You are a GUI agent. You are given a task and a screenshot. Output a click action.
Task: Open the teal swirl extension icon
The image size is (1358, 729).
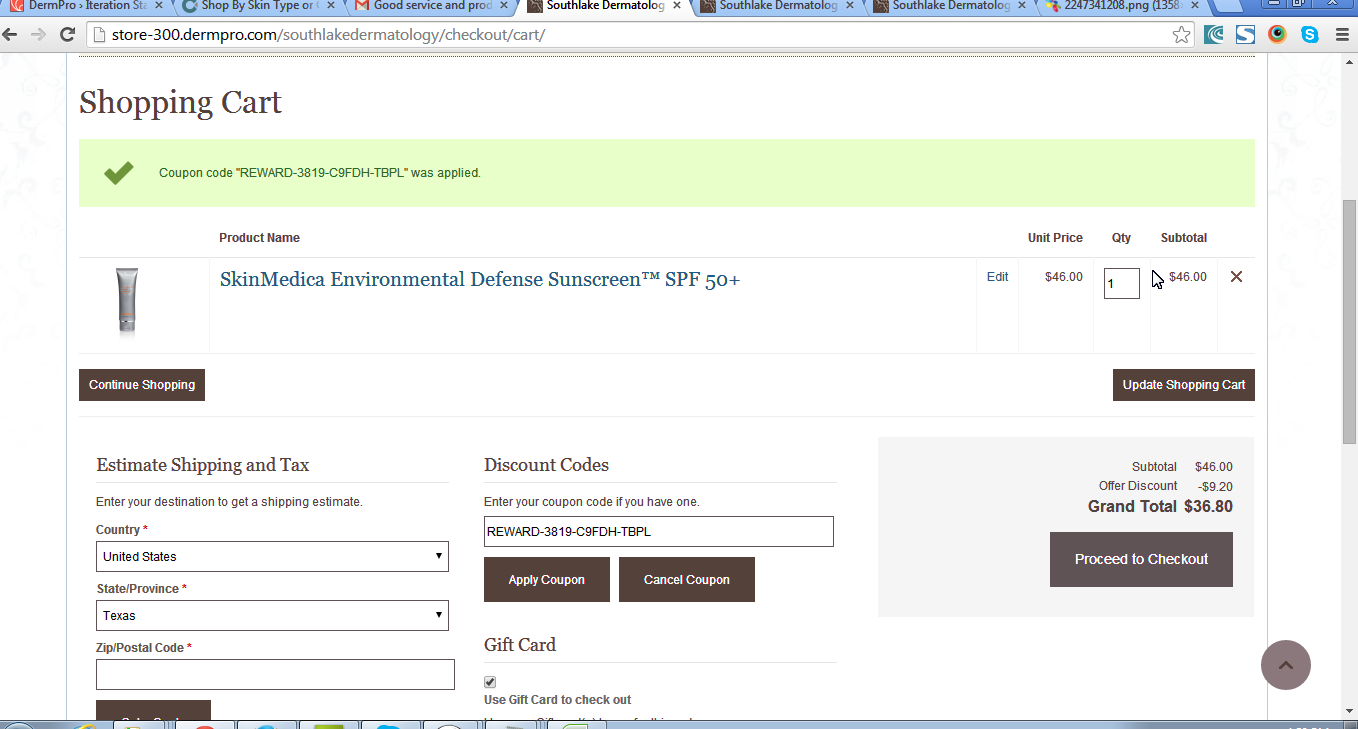[x=1214, y=35]
